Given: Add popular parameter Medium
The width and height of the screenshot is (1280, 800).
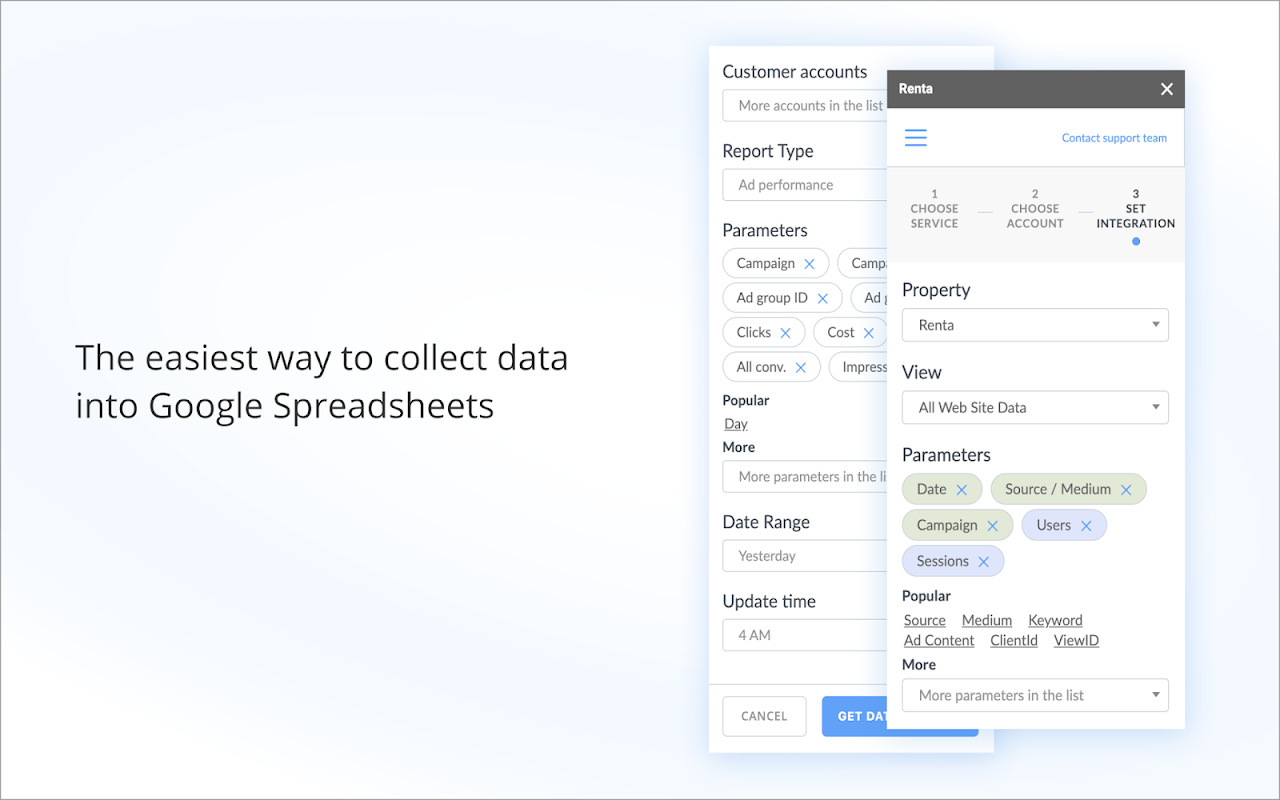Looking at the screenshot, I should click(x=987, y=620).
